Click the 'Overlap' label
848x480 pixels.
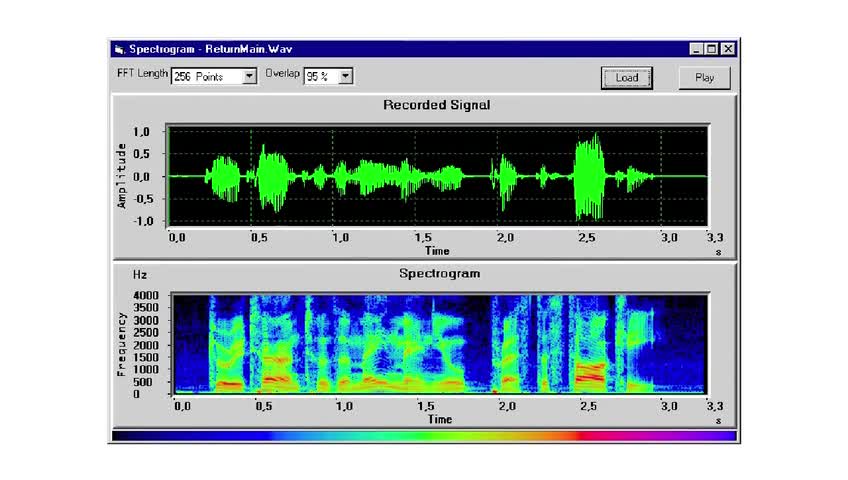coord(282,73)
